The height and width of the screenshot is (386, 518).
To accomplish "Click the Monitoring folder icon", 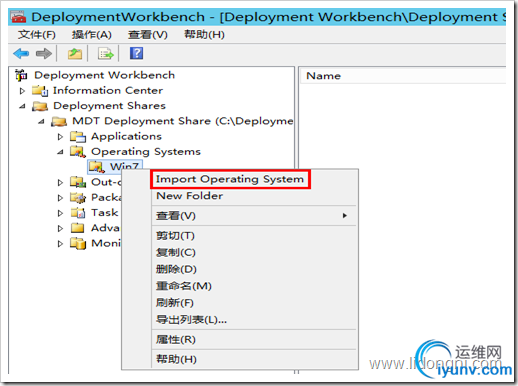I will tap(78, 243).
